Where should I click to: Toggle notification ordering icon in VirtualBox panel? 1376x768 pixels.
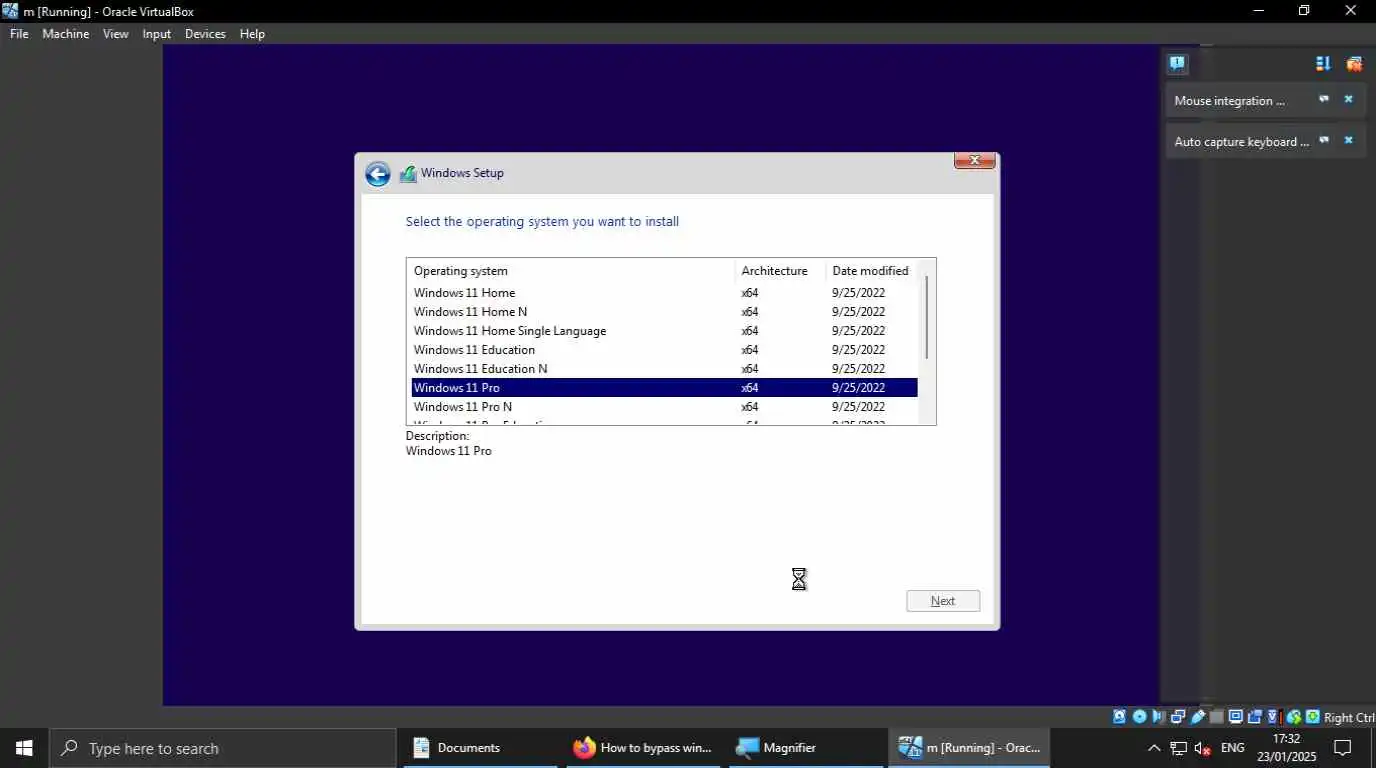1323,63
